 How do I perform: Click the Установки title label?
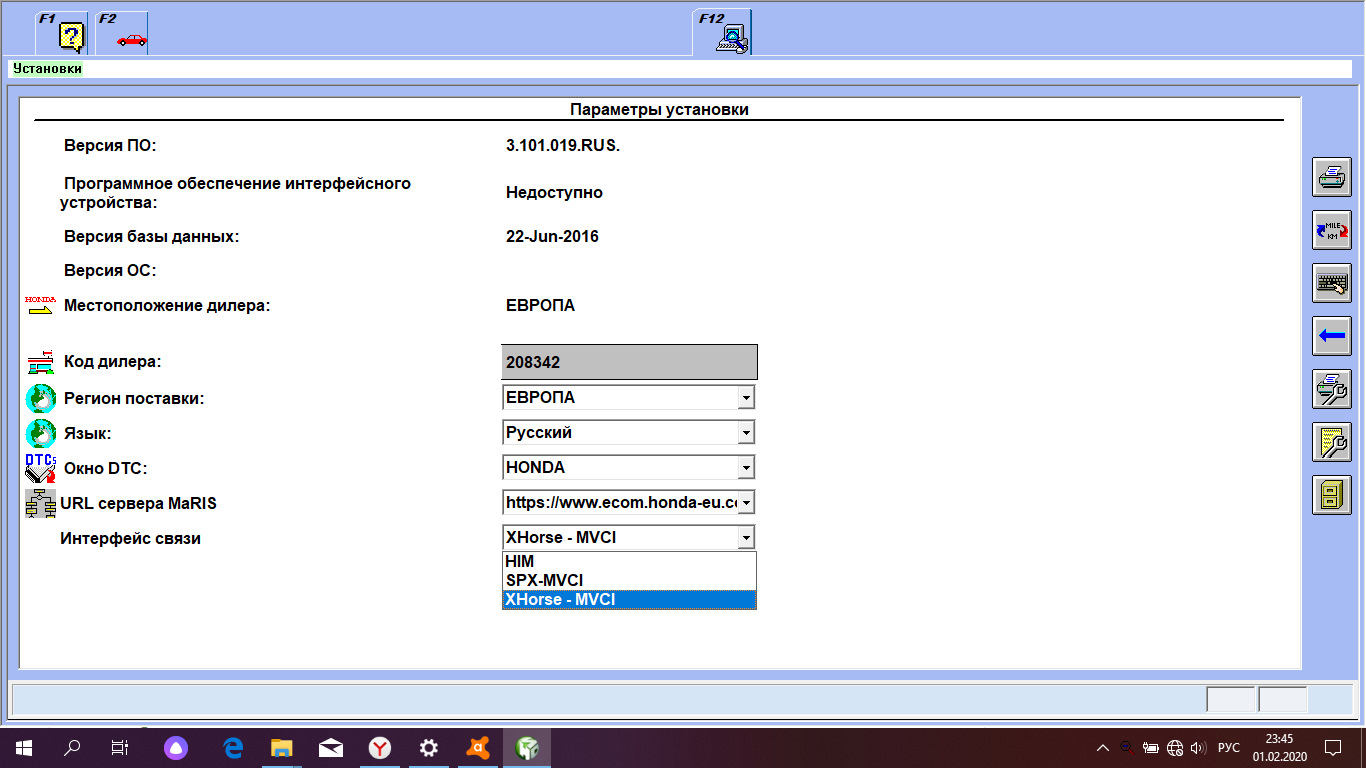pyautogui.click(x=47, y=69)
